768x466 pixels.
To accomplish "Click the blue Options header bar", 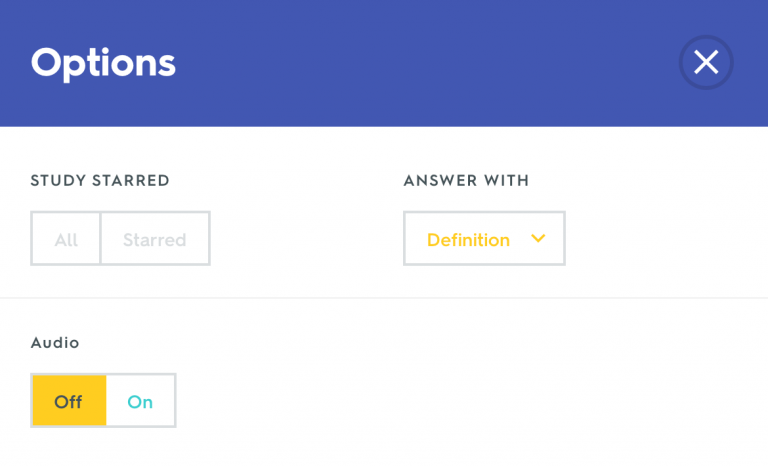I will 384,63.
